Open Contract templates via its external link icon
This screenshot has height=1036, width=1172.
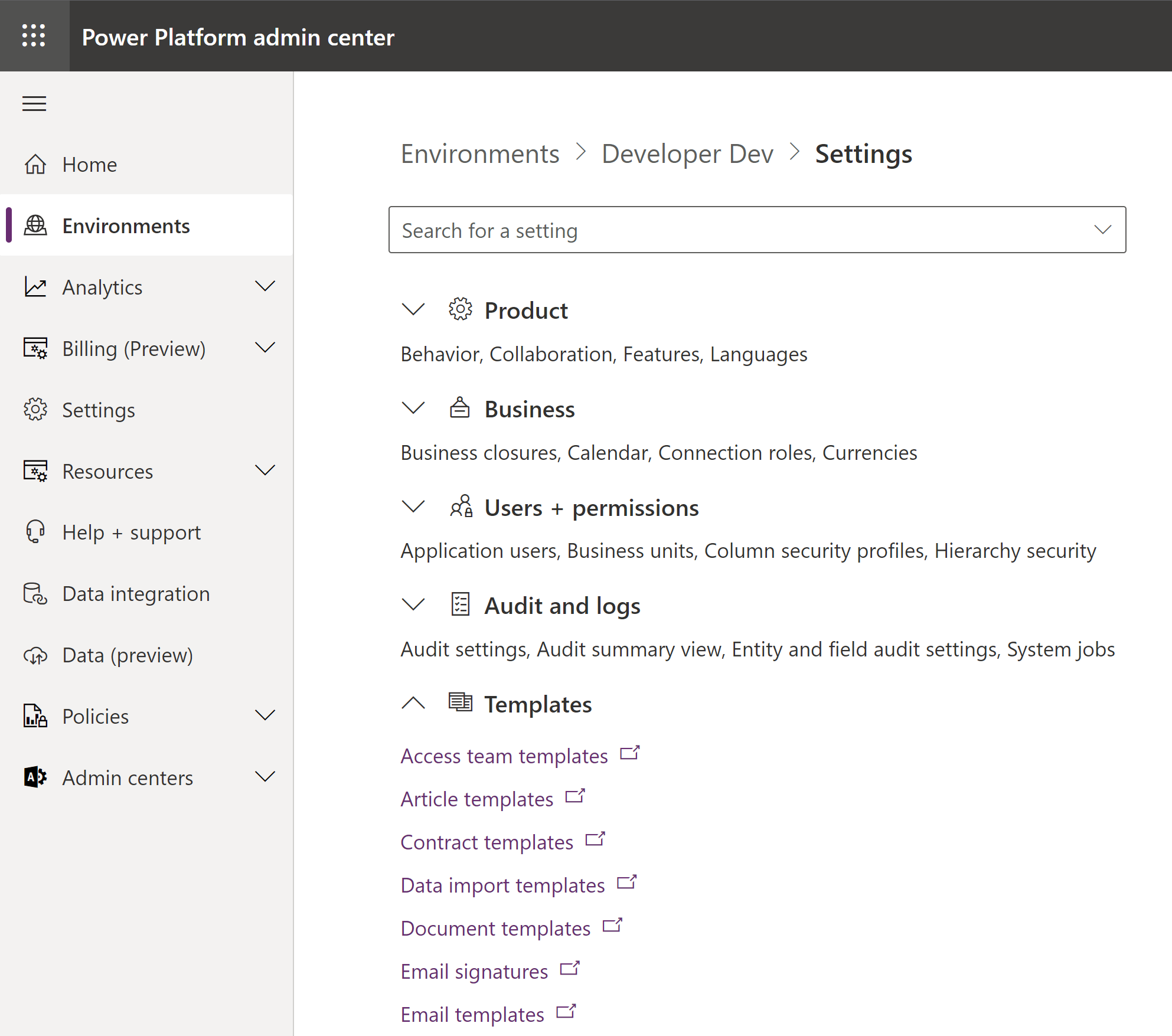coord(596,839)
